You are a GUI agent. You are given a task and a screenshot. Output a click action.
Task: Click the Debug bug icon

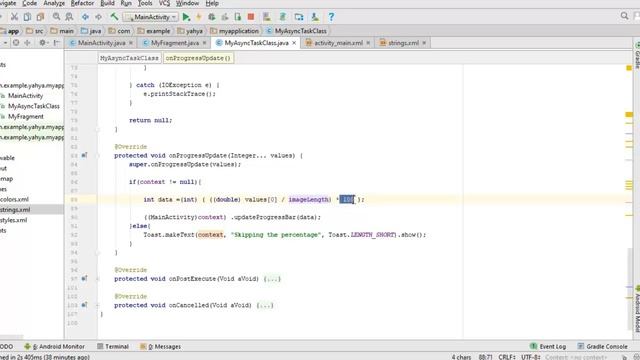211,17
